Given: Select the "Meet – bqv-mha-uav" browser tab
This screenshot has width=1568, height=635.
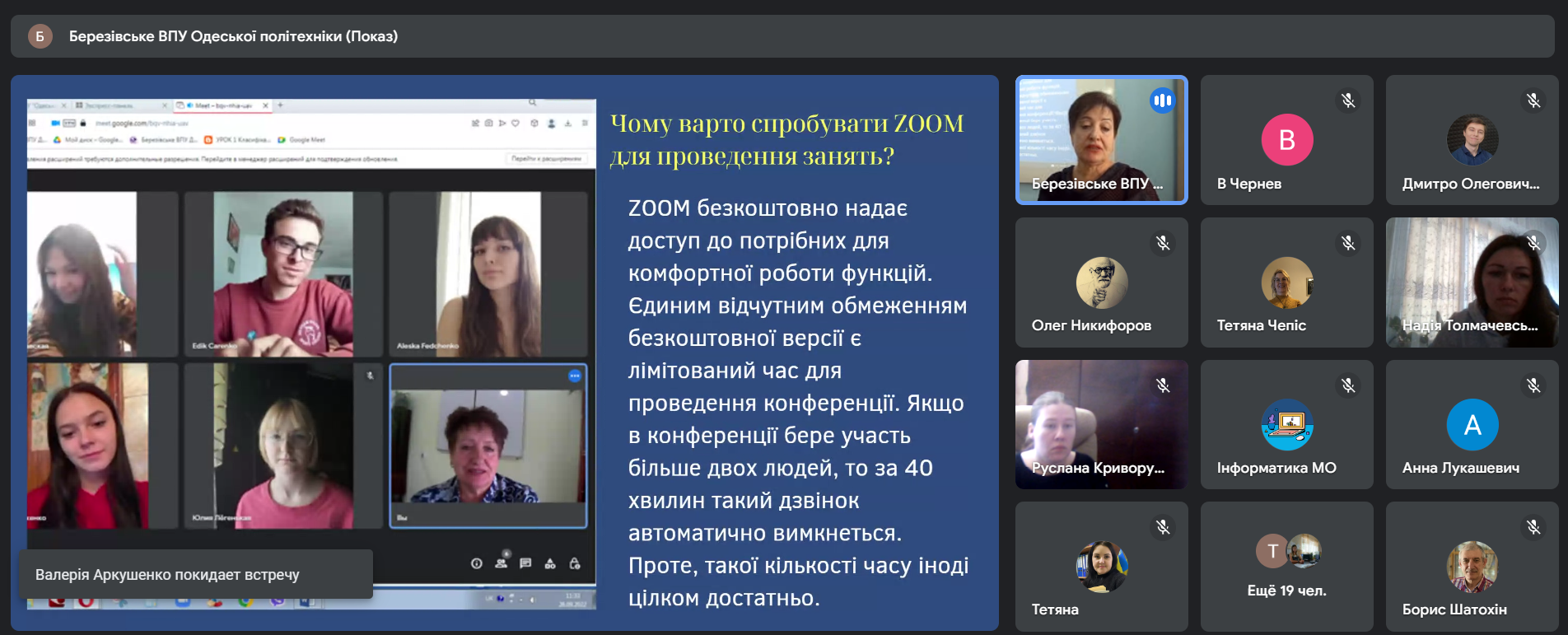Looking at the screenshot, I should (x=222, y=105).
